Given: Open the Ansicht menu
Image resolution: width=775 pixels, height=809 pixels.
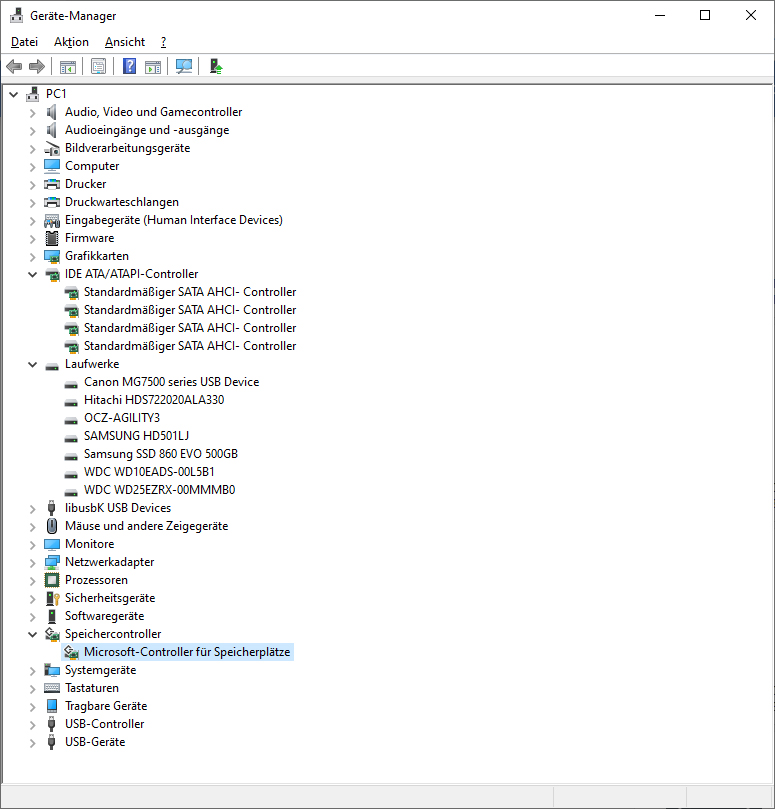Looking at the screenshot, I should tap(125, 42).
